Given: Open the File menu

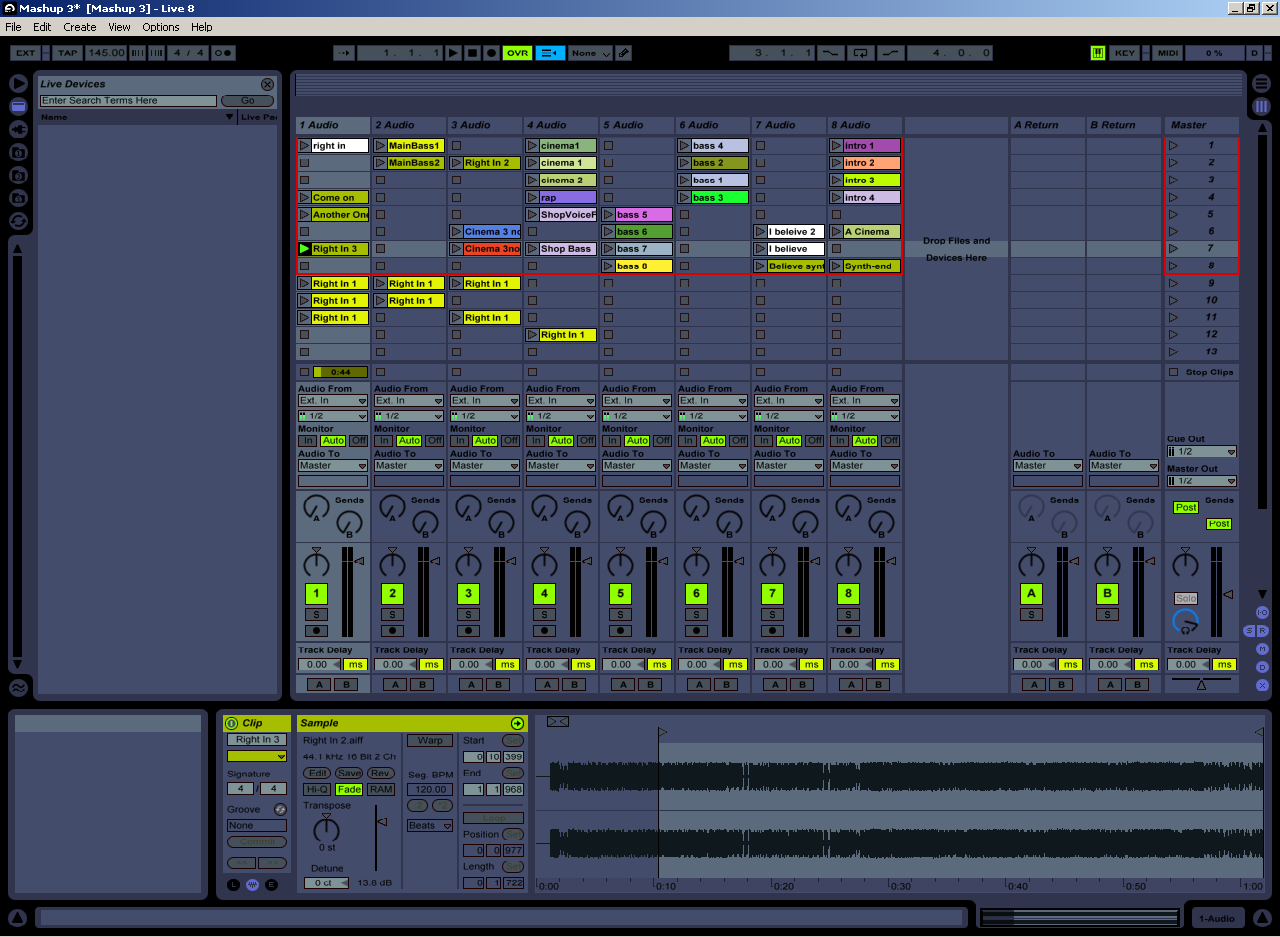Looking at the screenshot, I should point(13,27).
